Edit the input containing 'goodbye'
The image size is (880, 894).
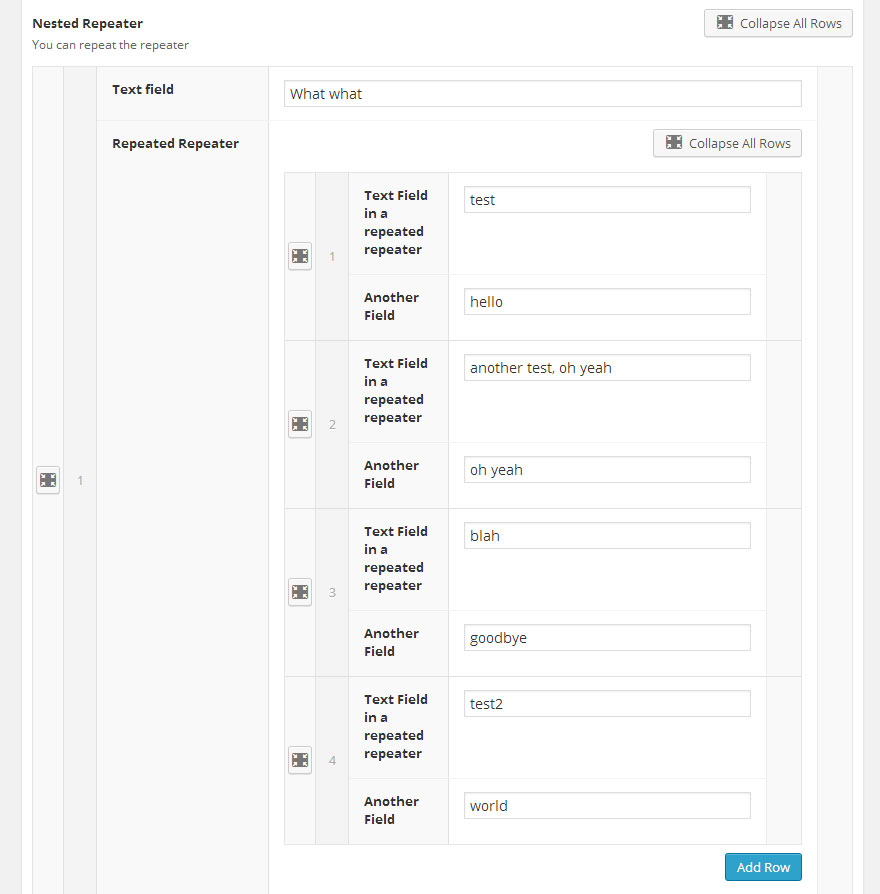(607, 637)
